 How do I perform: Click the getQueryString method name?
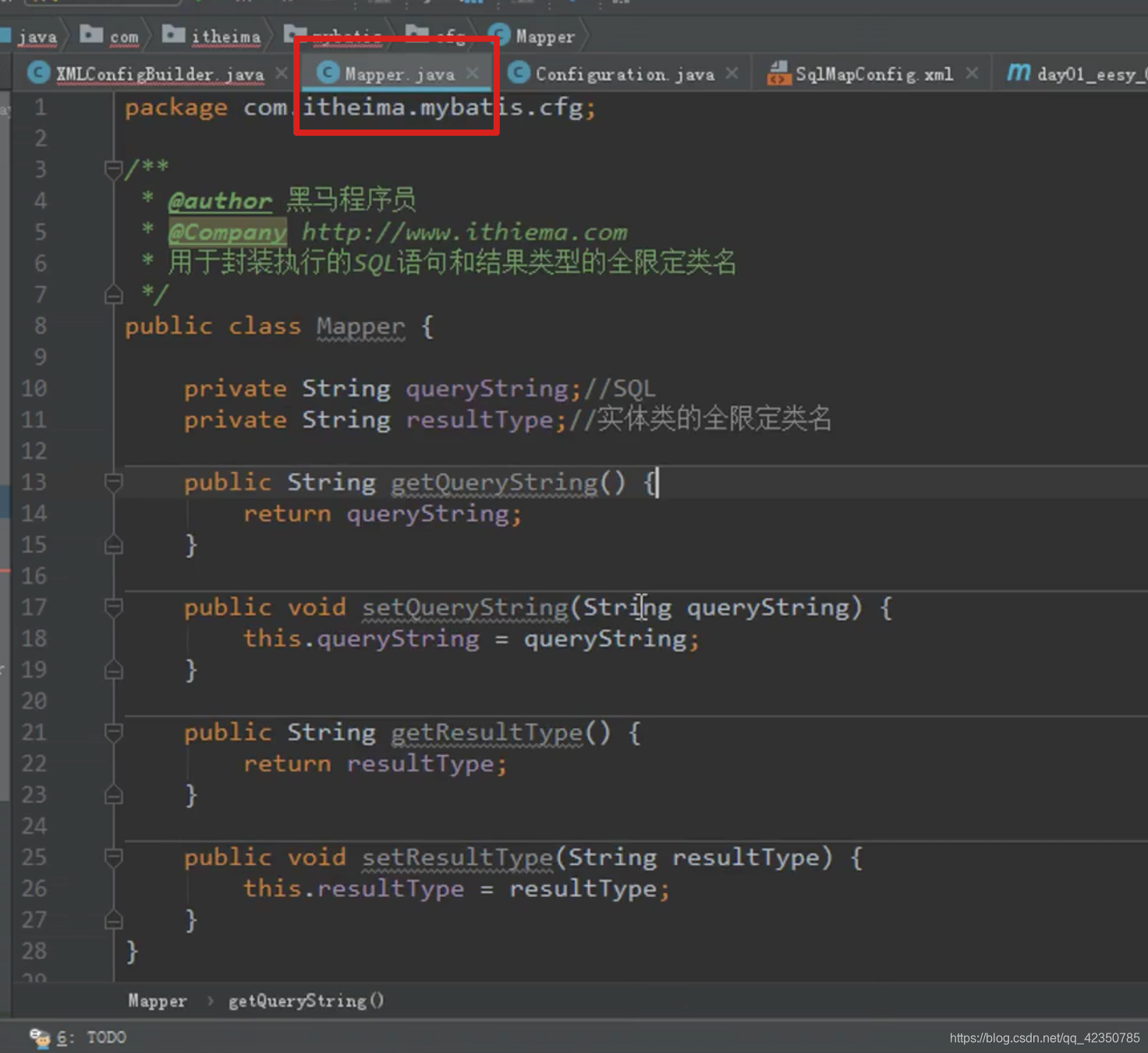click(x=494, y=483)
